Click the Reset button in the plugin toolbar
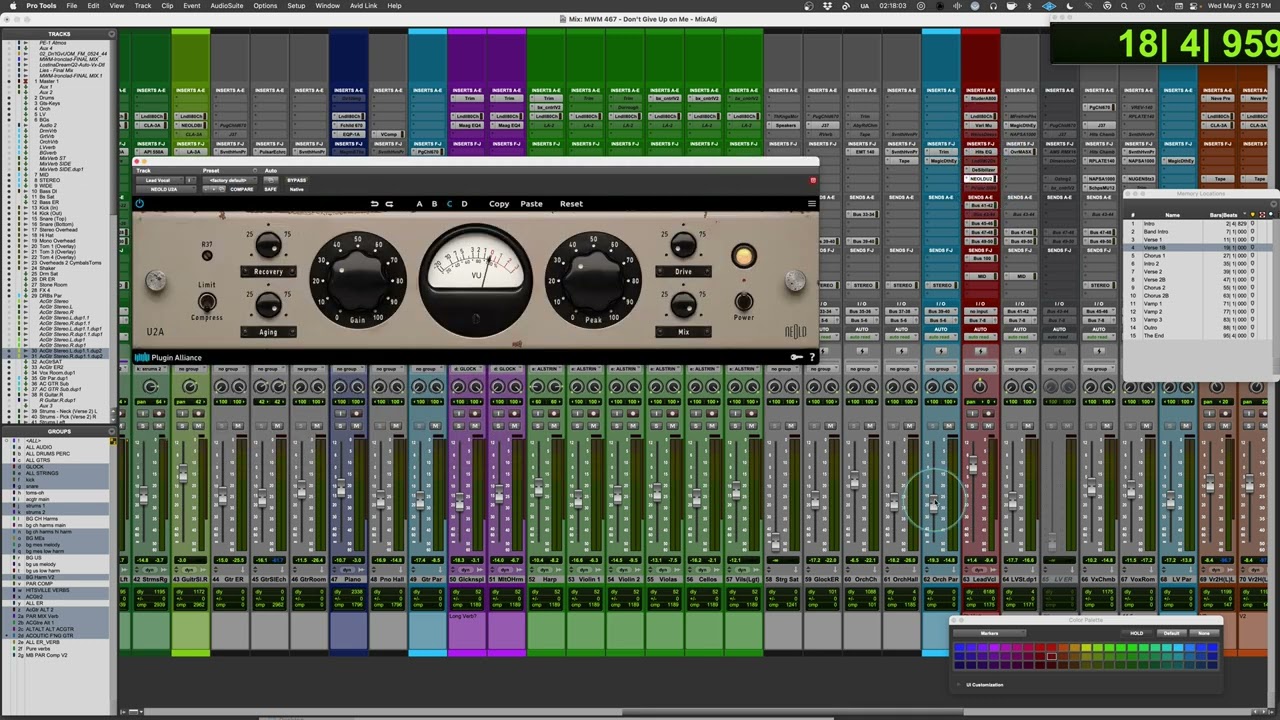The image size is (1280, 720). point(571,204)
